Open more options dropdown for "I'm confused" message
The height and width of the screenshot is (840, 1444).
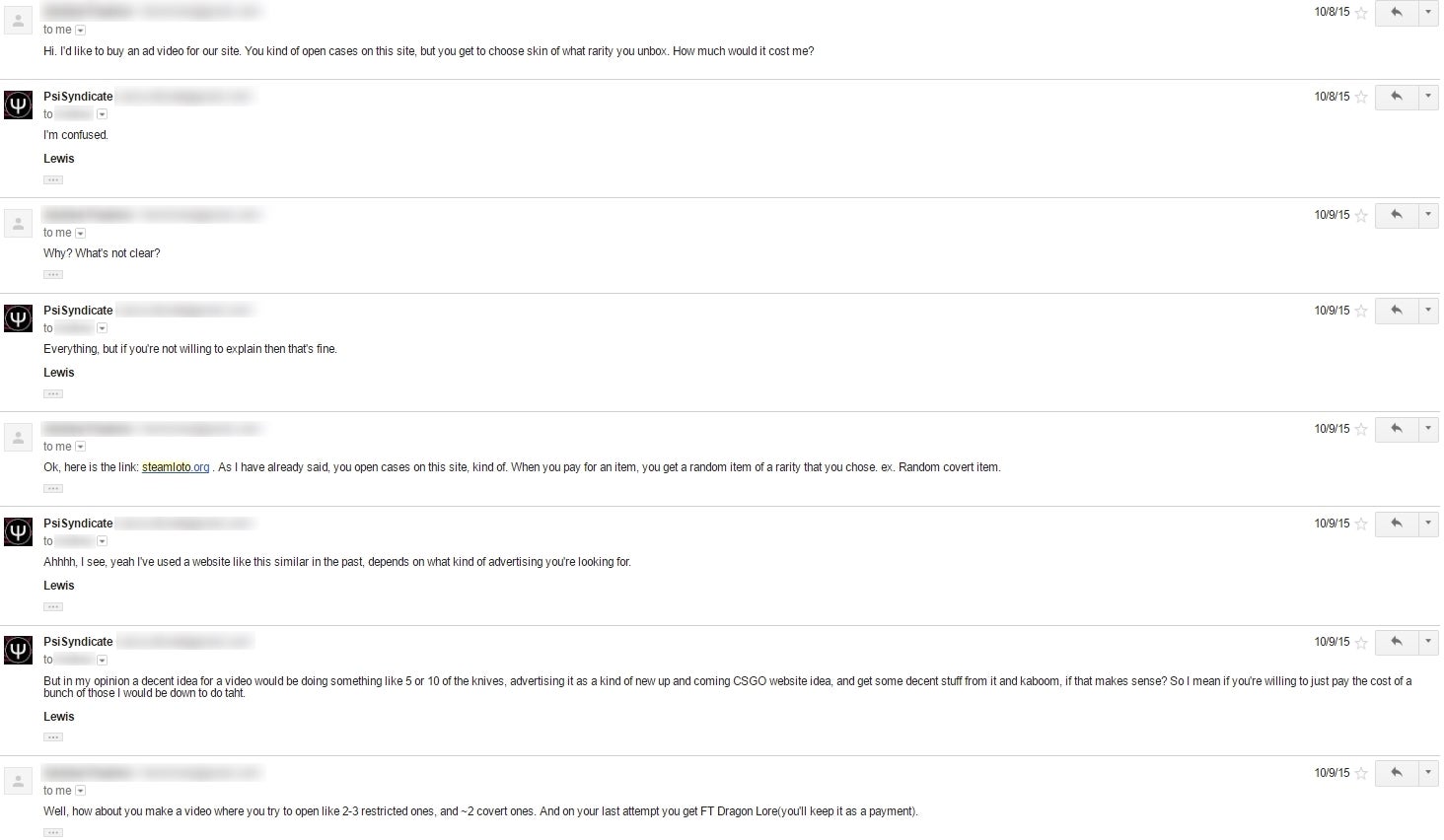(1428, 97)
